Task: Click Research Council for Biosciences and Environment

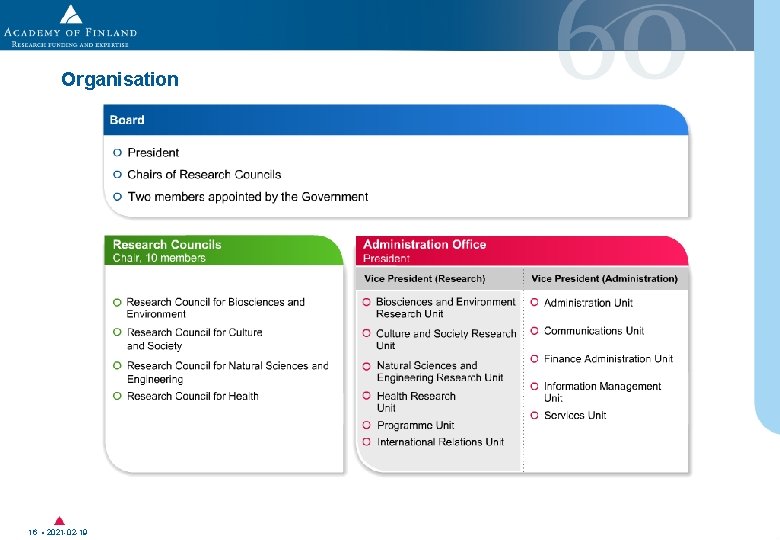Action: (x=215, y=308)
